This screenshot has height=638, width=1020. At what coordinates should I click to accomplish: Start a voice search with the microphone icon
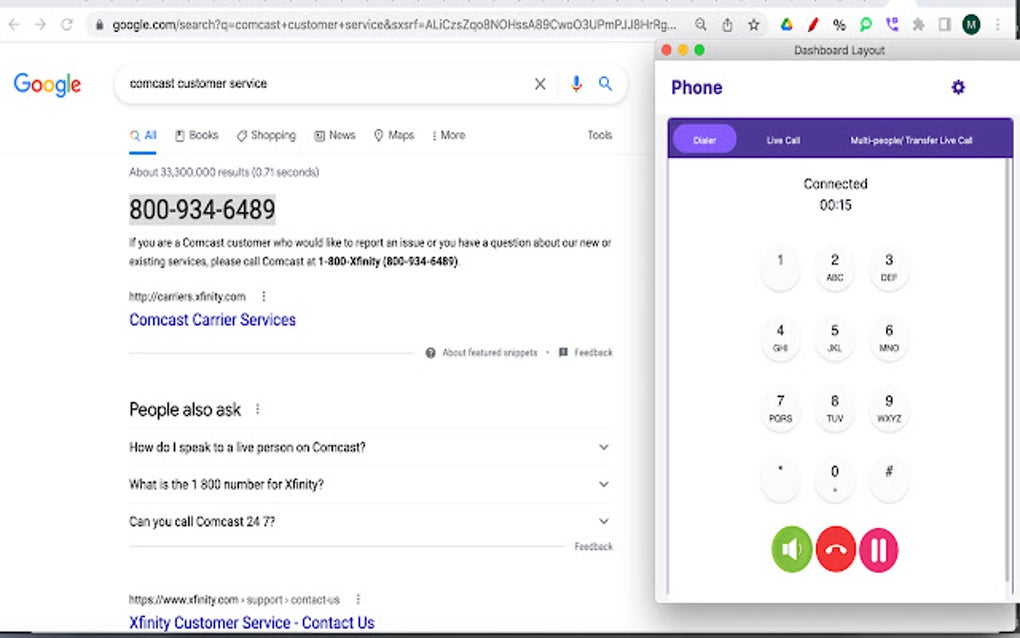576,84
